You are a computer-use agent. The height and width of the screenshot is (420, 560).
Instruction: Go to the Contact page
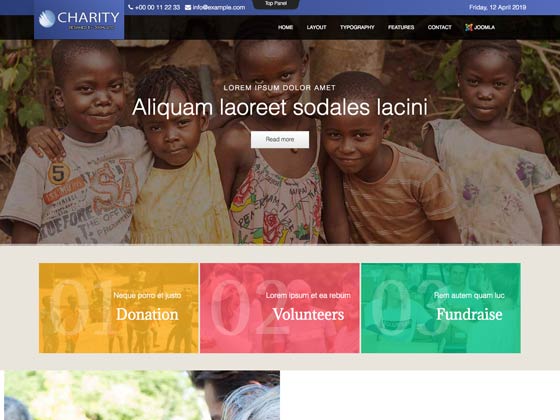point(440,27)
